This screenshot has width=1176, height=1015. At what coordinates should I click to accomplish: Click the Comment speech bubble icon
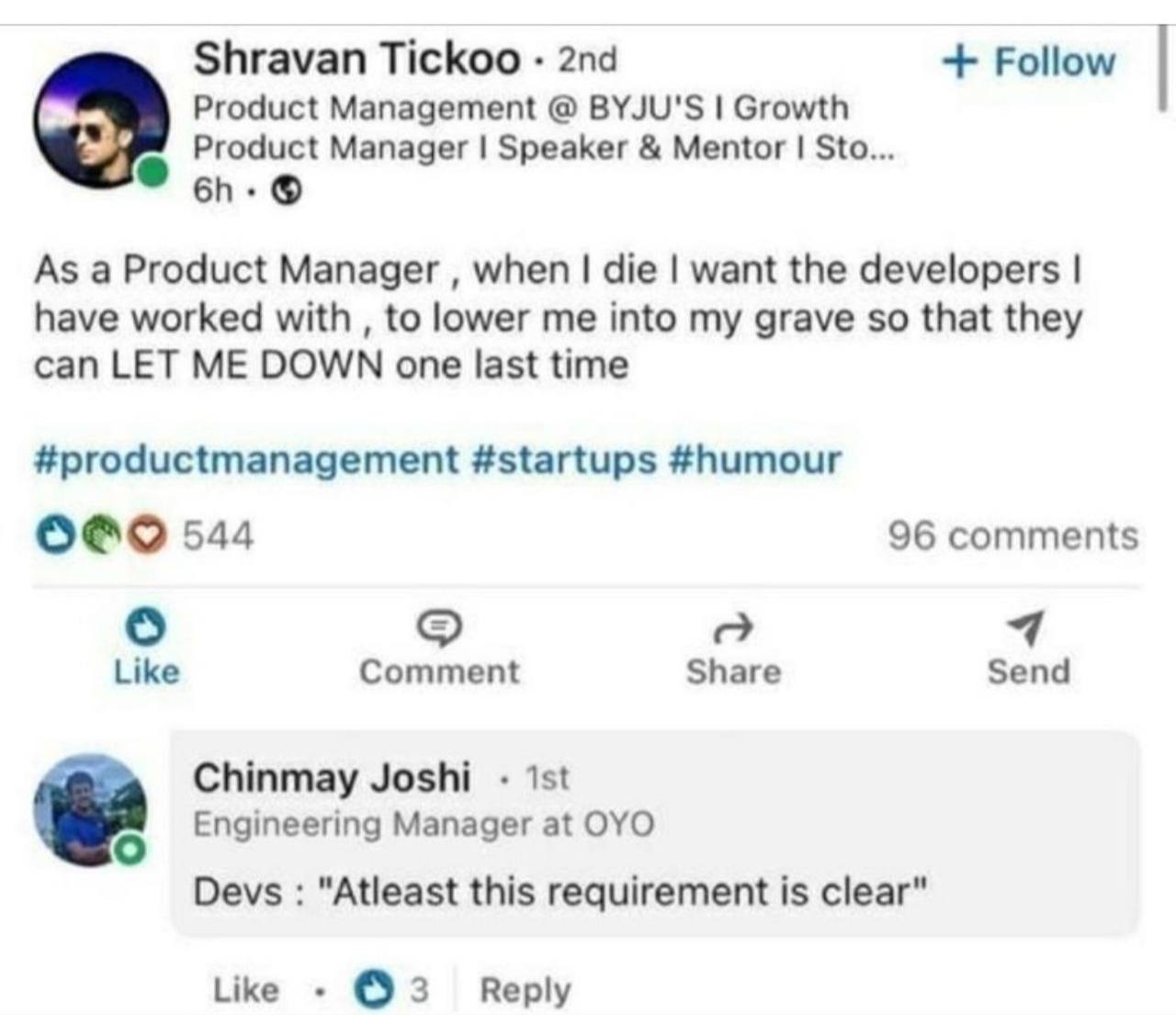(x=440, y=628)
